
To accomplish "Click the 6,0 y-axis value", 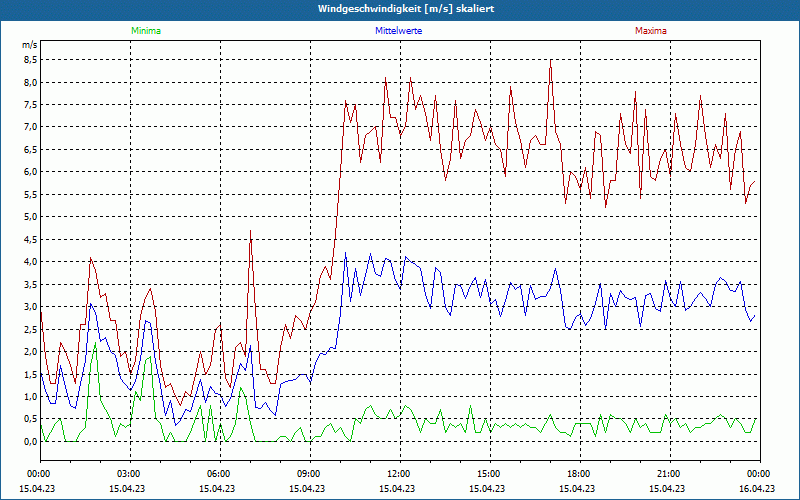I will pos(31,172).
